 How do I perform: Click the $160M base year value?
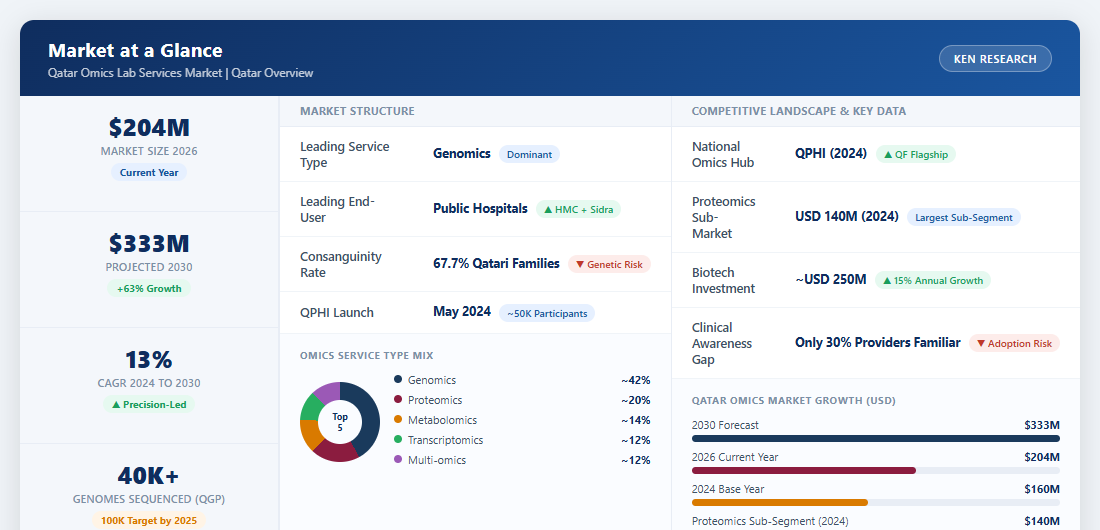click(x=1042, y=489)
